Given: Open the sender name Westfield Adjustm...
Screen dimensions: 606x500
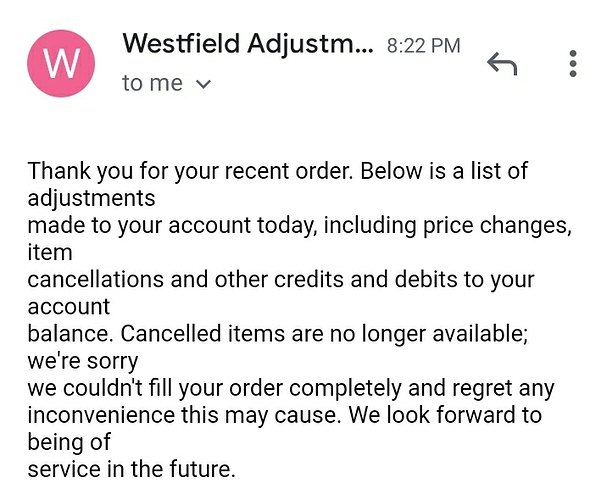Looking at the screenshot, I should pos(248,43).
